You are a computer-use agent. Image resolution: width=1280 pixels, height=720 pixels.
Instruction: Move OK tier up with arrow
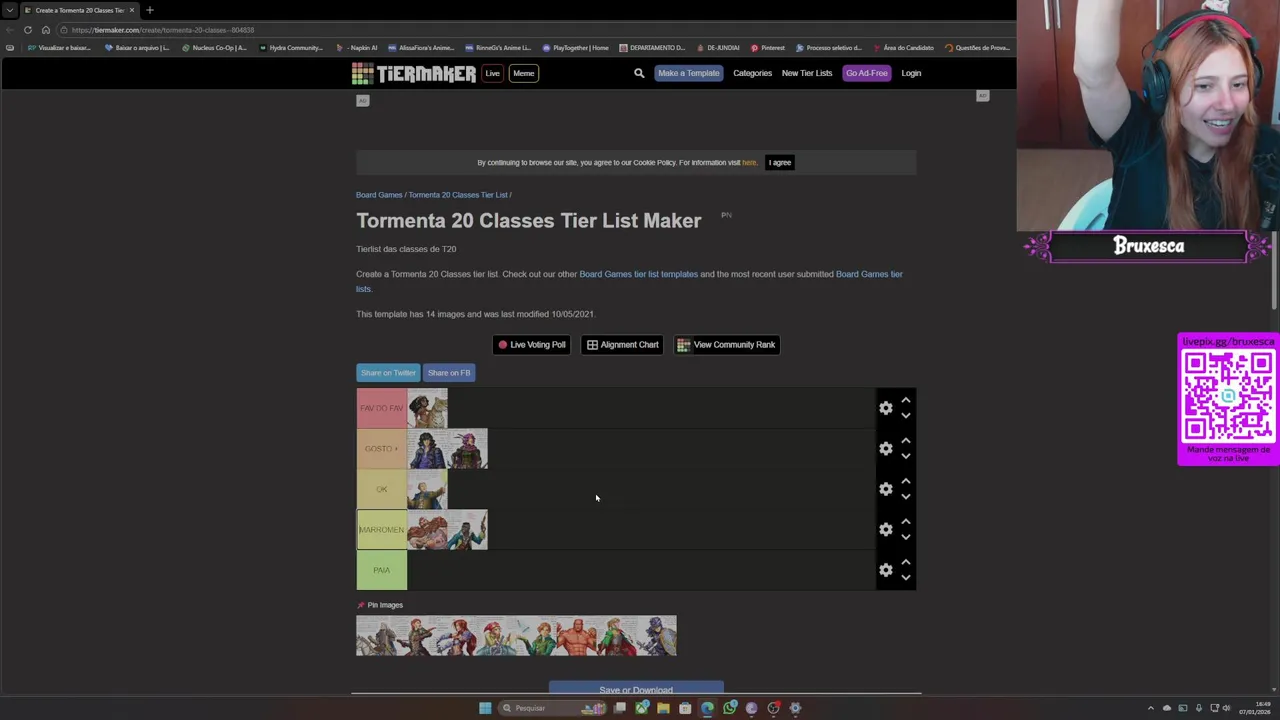(x=905, y=481)
